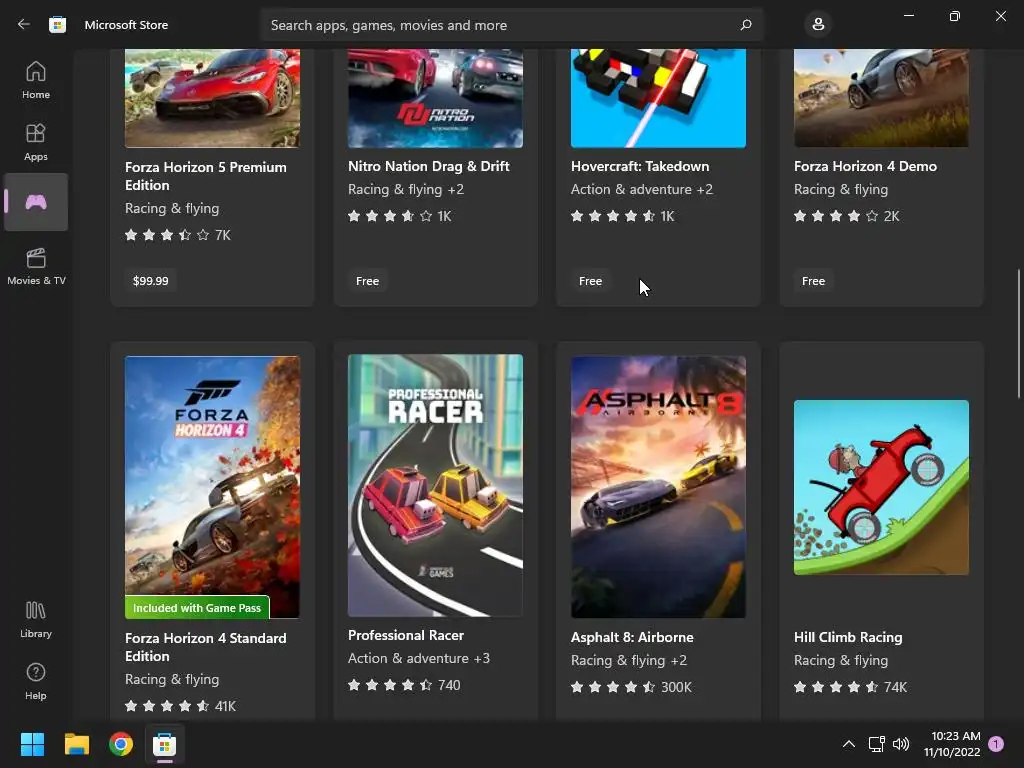Launch File Explorer from the taskbar

[76, 744]
